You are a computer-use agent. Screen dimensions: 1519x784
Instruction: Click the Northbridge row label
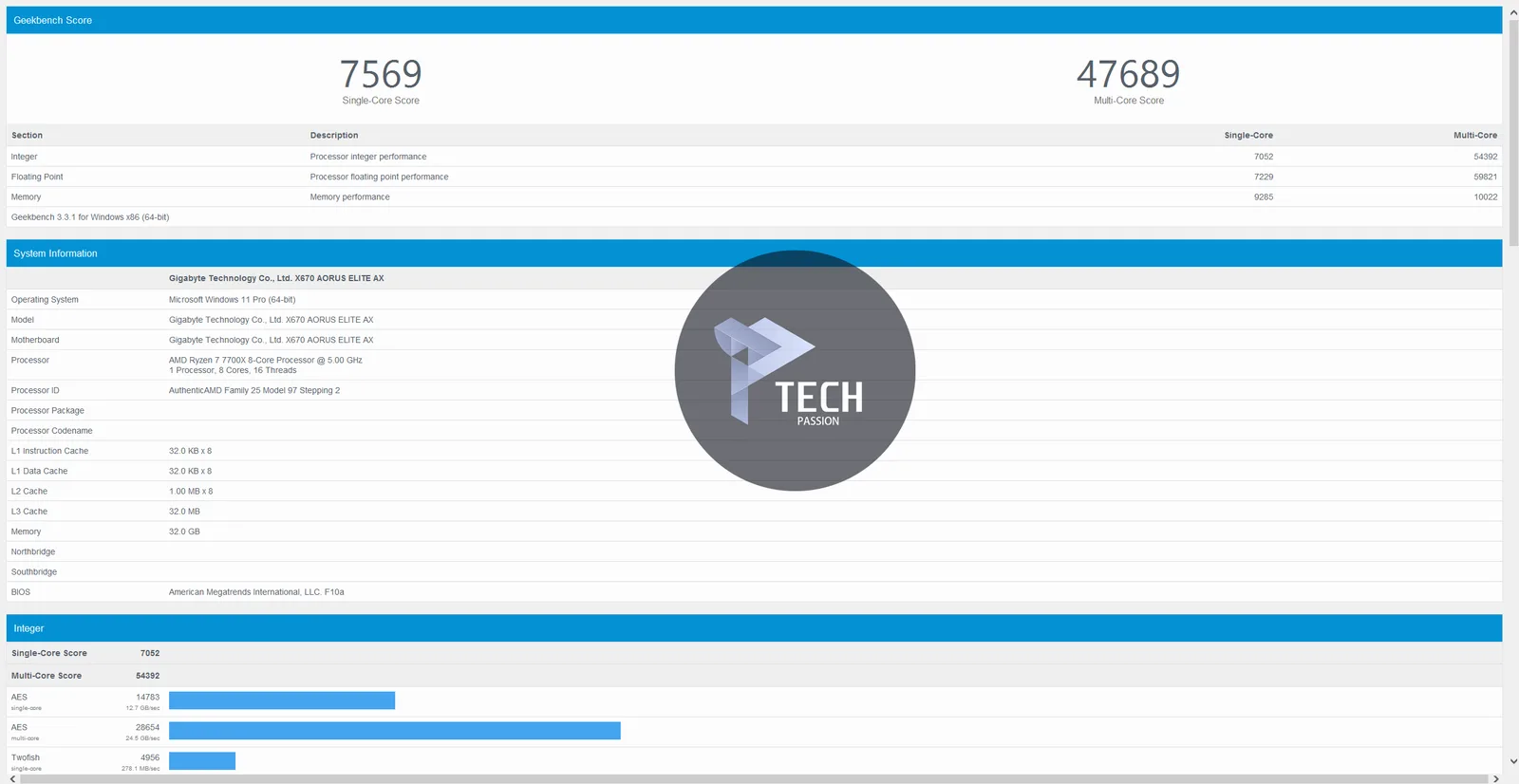click(x=33, y=551)
